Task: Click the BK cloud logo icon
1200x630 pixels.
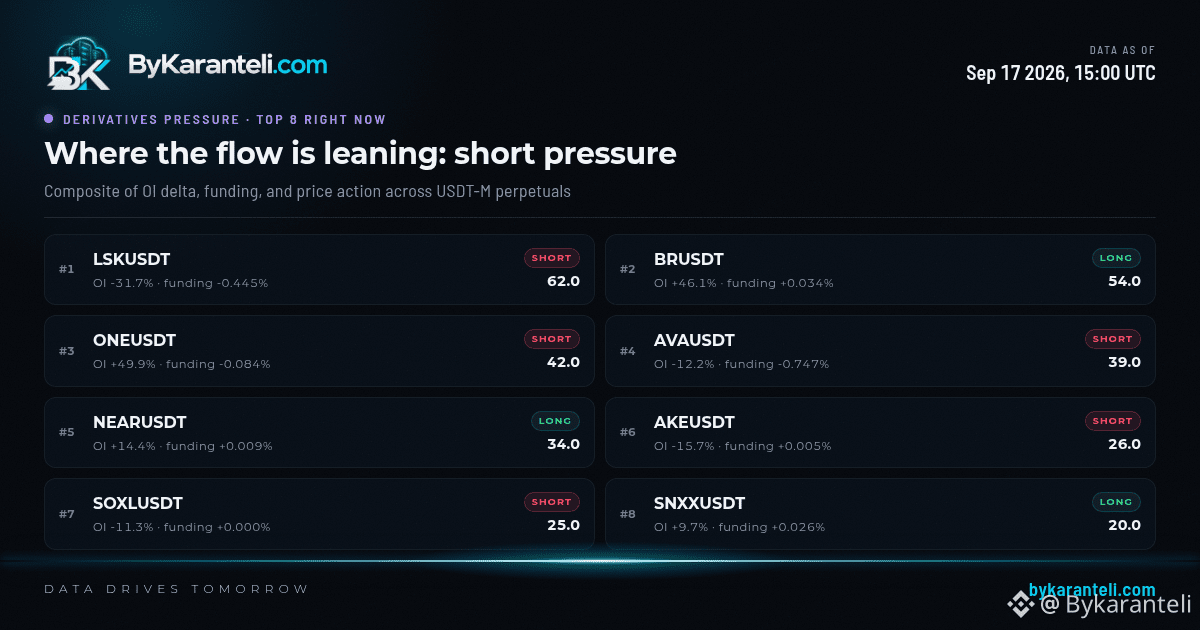Action: (x=79, y=65)
